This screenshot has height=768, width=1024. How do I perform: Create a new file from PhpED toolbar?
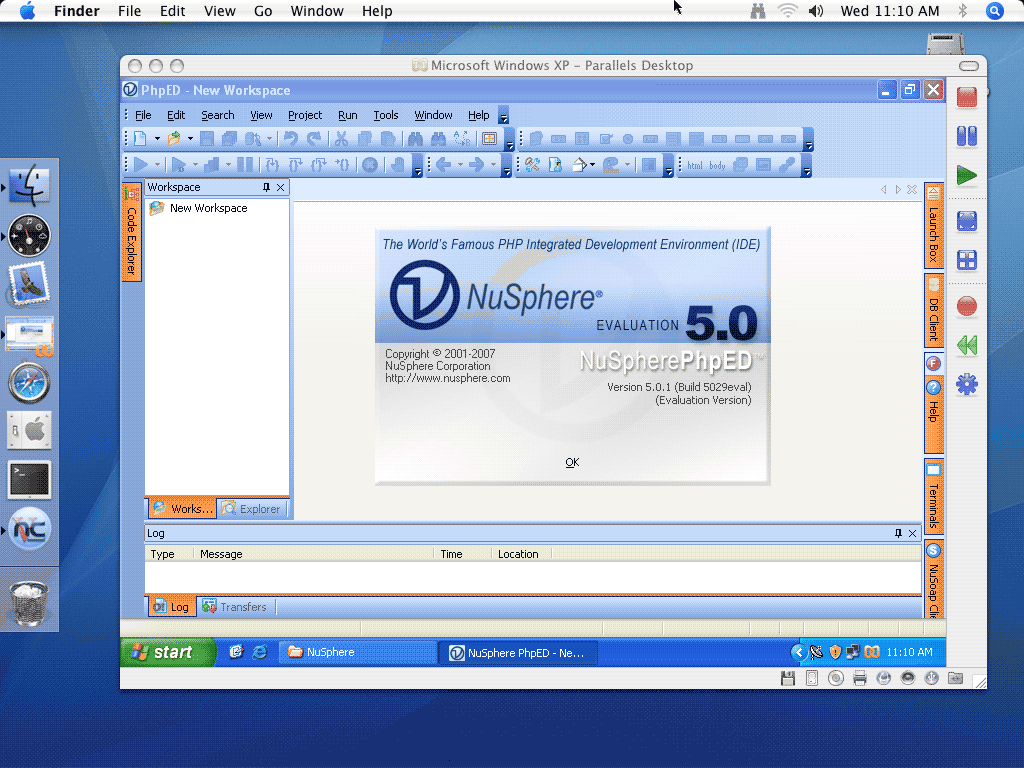tap(140, 138)
